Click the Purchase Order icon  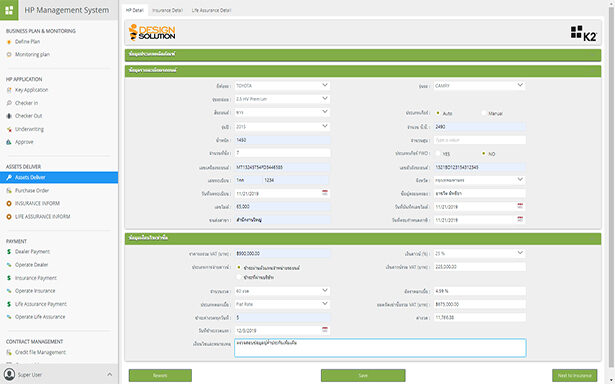click(x=9, y=191)
